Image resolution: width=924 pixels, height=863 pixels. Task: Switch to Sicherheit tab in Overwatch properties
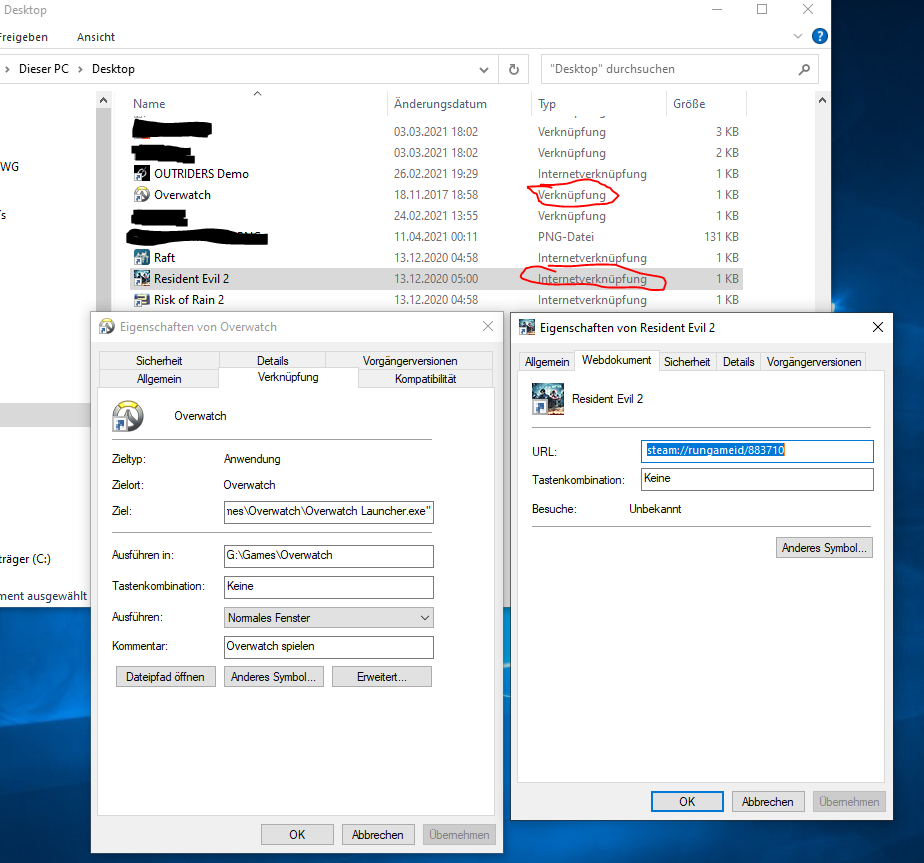pyautogui.click(x=159, y=360)
